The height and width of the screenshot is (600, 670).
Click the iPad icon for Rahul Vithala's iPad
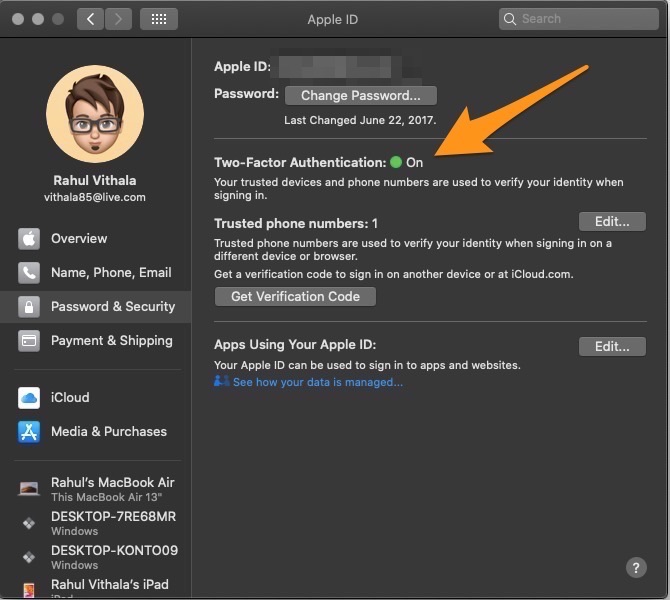tap(29, 590)
